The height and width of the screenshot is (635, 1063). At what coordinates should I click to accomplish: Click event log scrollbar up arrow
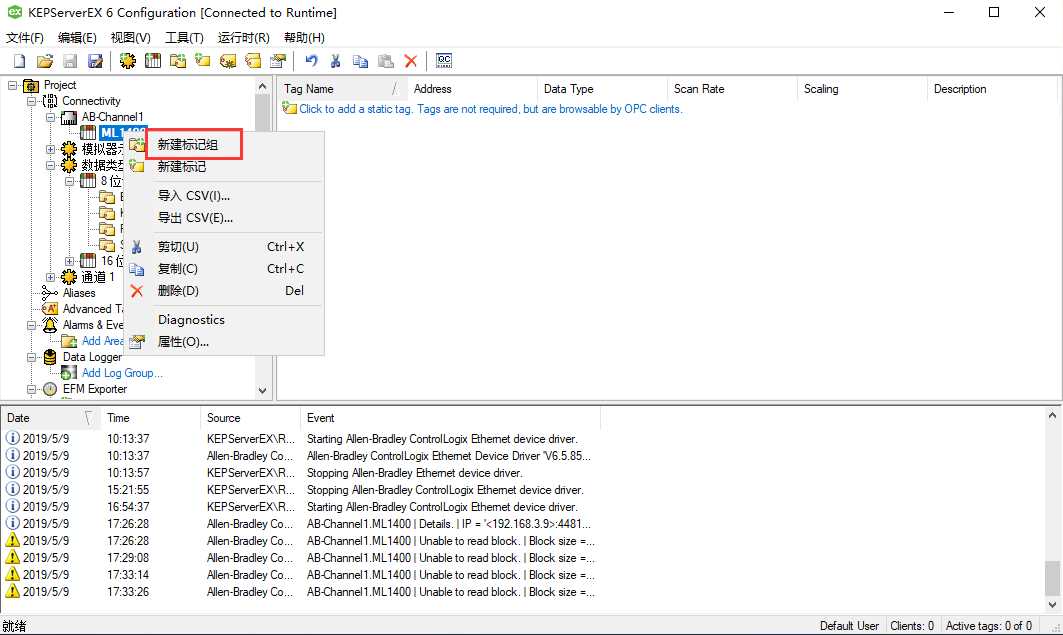coord(1052,415)
